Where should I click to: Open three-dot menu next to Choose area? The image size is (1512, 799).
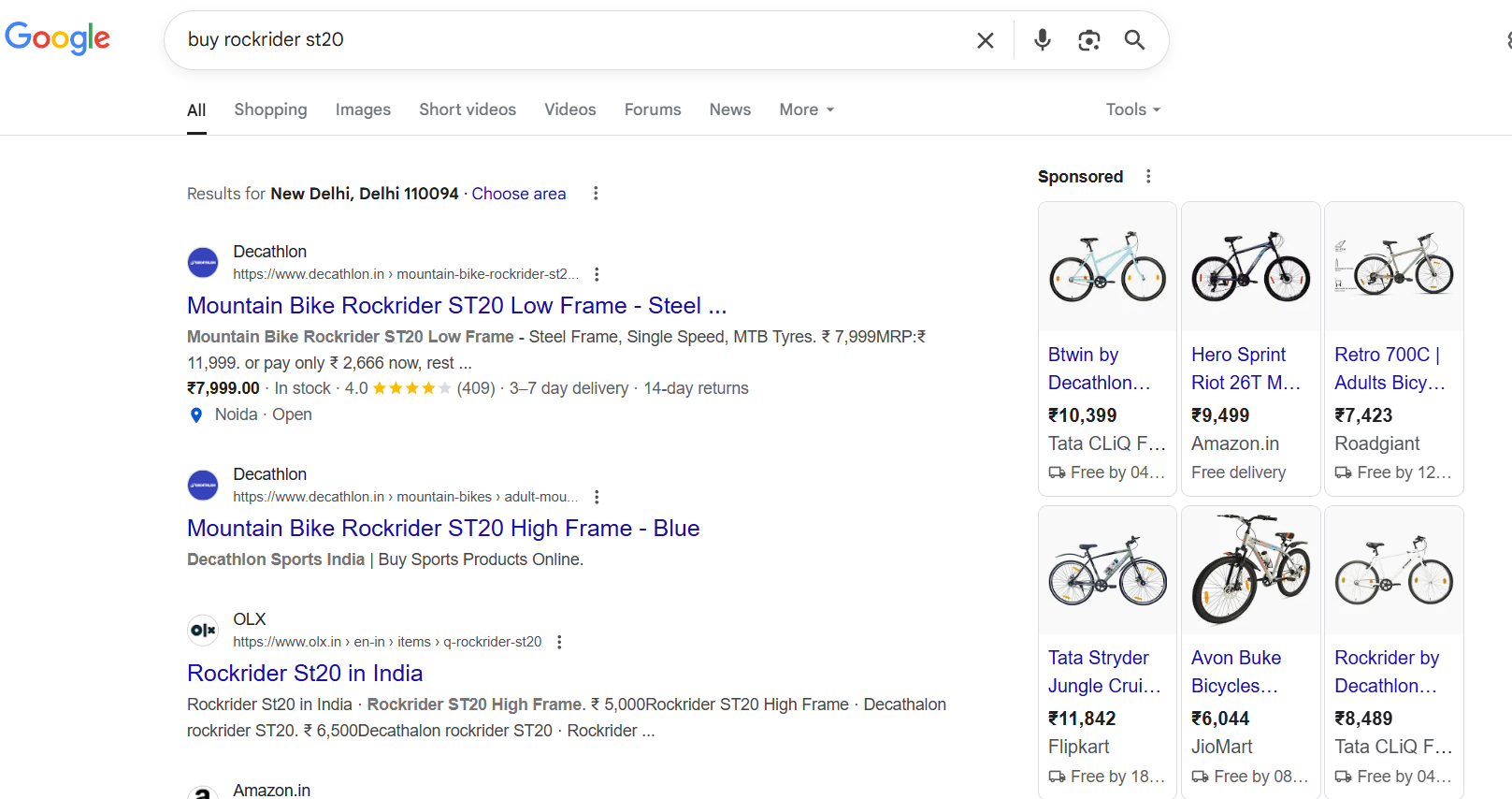tap(596, 194)
